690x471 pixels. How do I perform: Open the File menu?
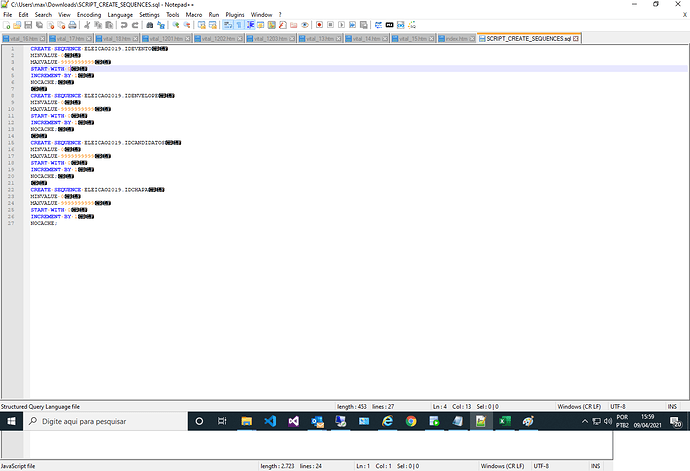[x=7, y=15]
